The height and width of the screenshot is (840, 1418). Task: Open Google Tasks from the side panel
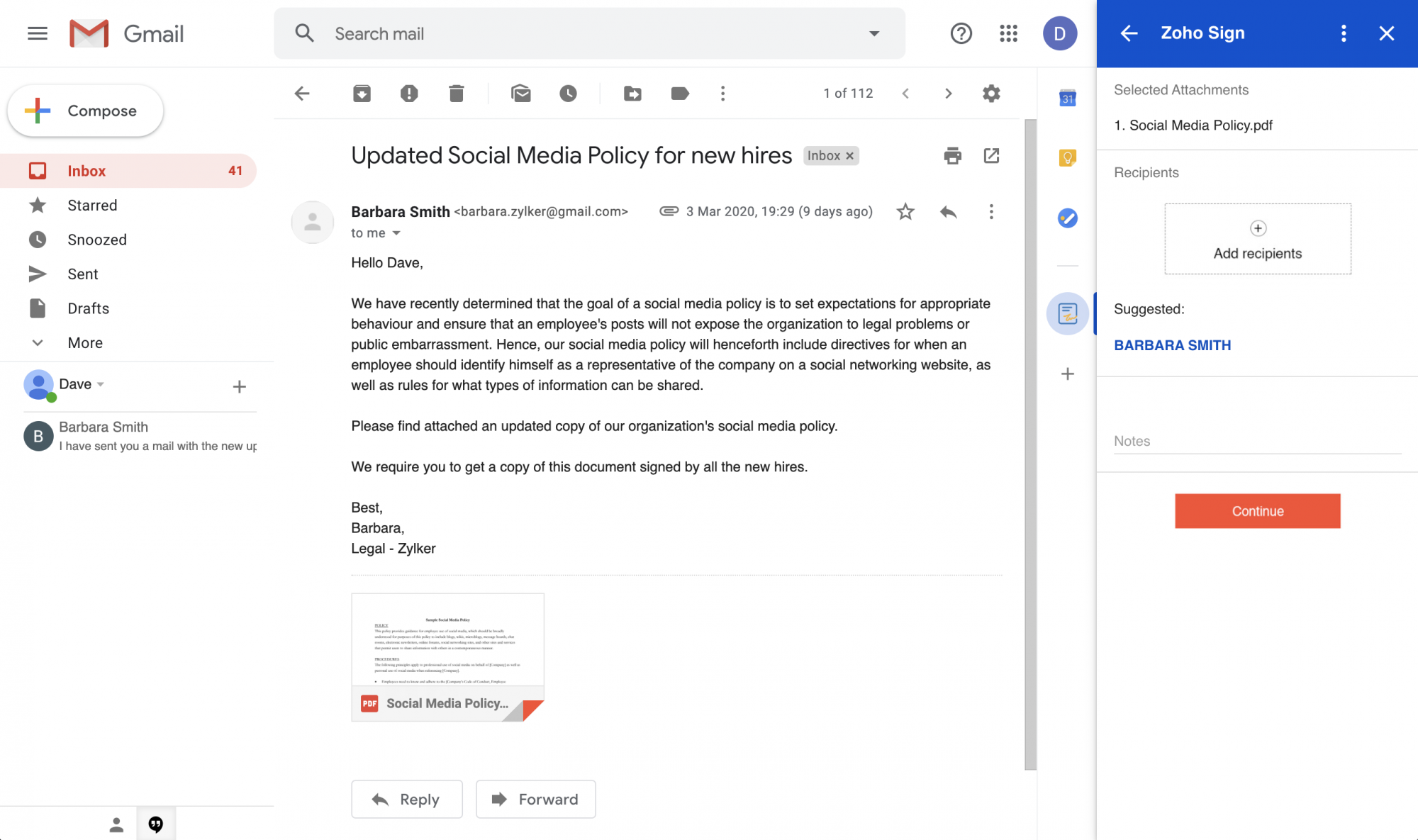pos(1067,218)
